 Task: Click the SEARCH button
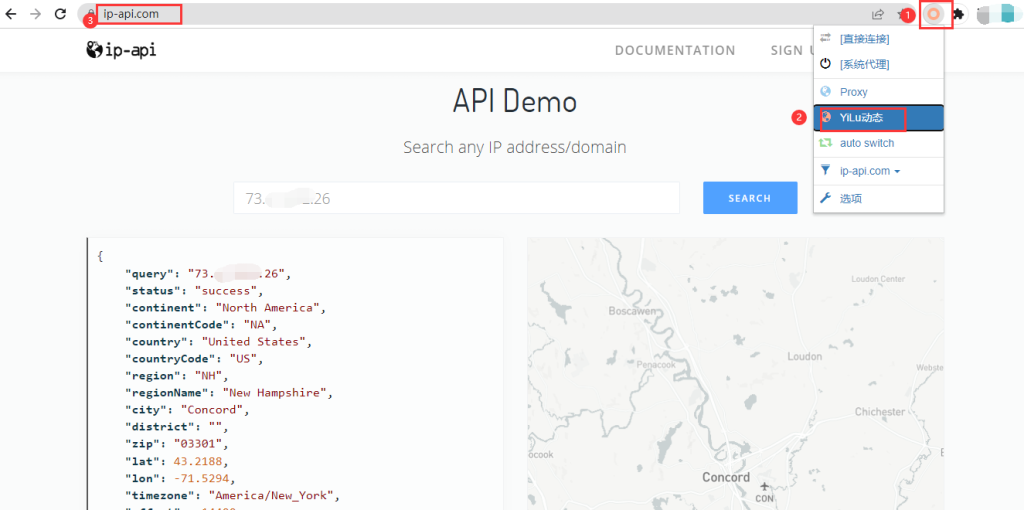(750, 198)
